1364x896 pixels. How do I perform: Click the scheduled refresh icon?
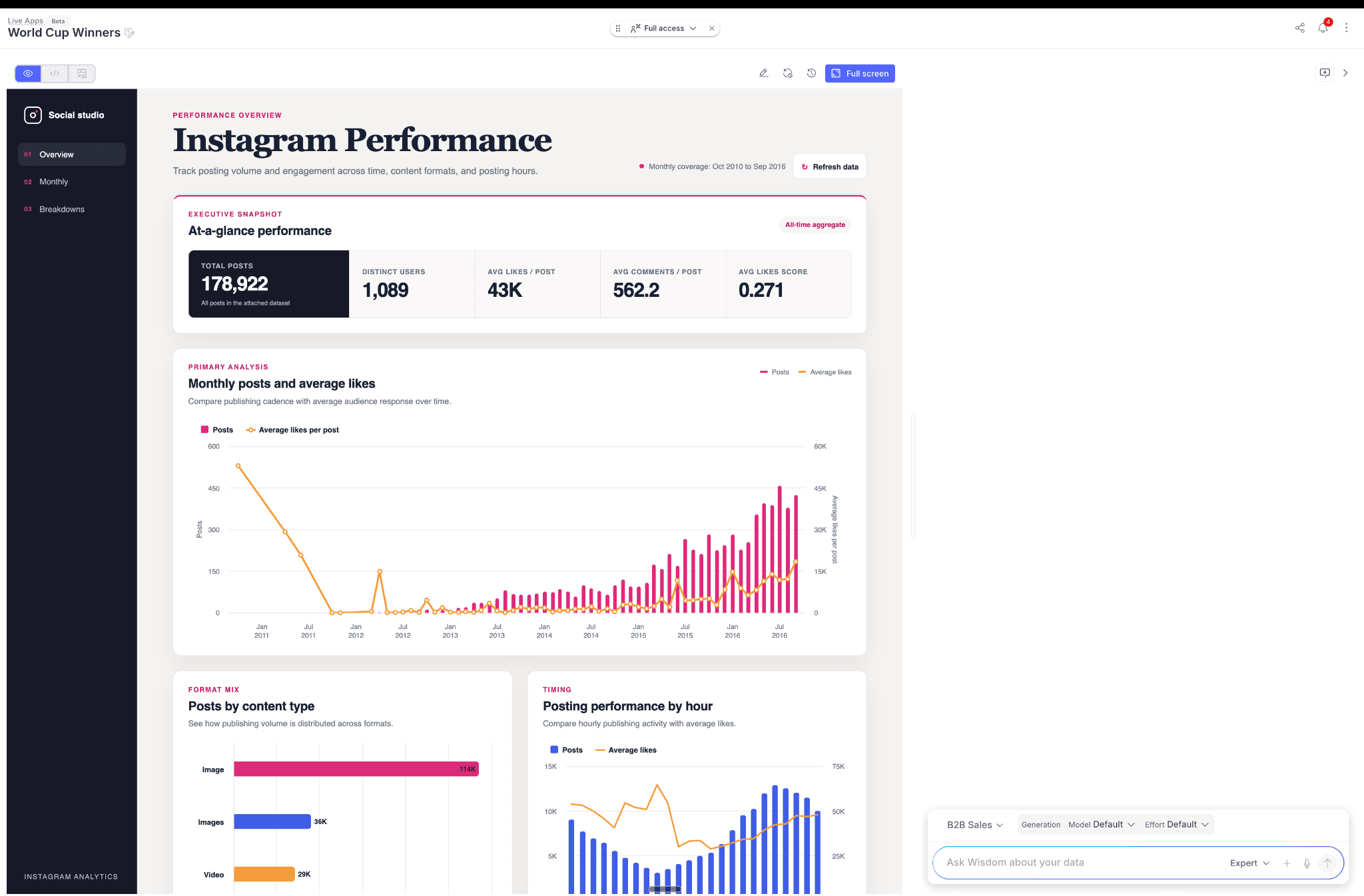(788, 73)
